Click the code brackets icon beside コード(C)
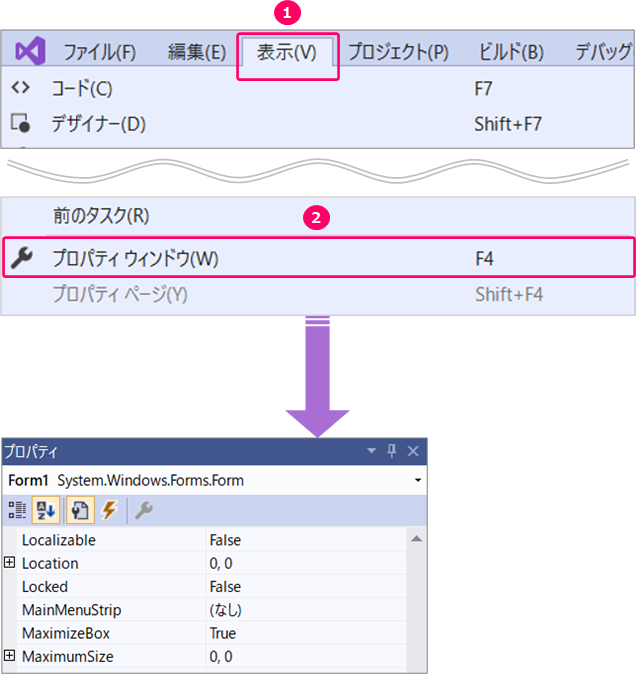The width and height of the screenshot is (636, 674). (x=21, y=88)
